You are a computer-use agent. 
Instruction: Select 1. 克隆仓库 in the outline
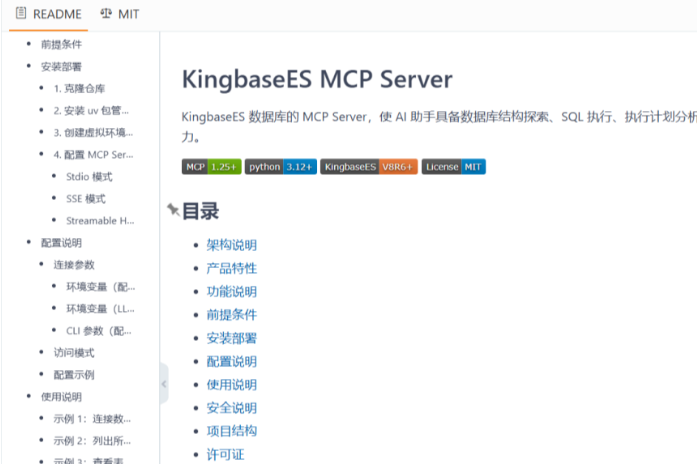click(x=79, y=88)
